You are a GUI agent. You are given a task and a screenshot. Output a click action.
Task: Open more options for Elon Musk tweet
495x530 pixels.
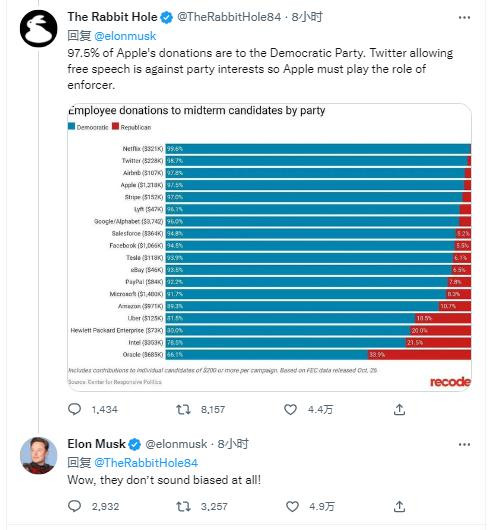coord(464,444)
